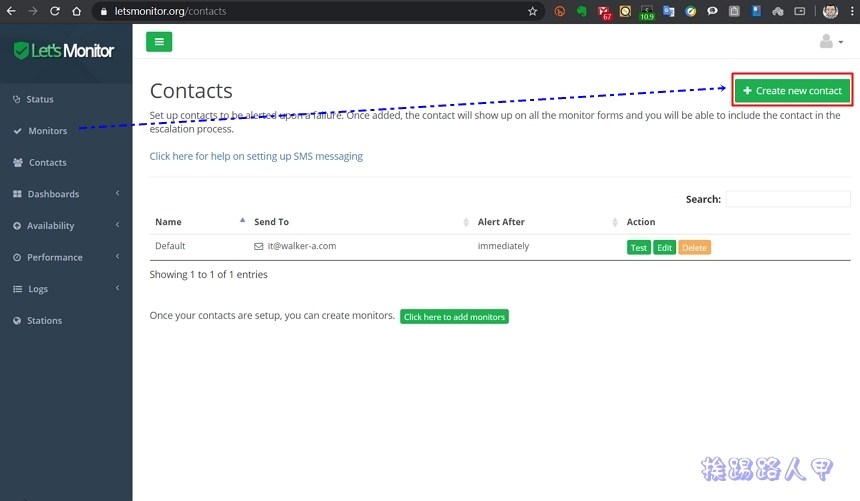Screen dimensions: 860x501
Task: Toggle sidebar with green hamburger button
Action: click(x=159, y=42)
